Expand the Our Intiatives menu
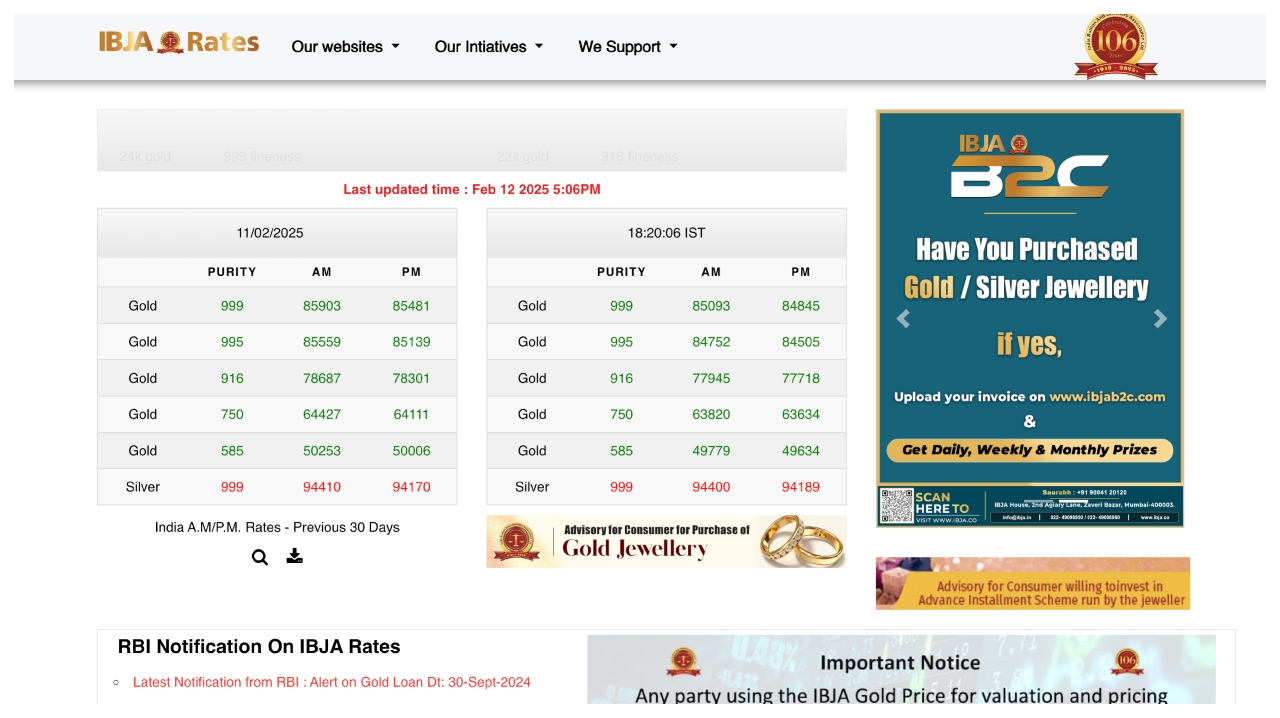 coord(488,47)
